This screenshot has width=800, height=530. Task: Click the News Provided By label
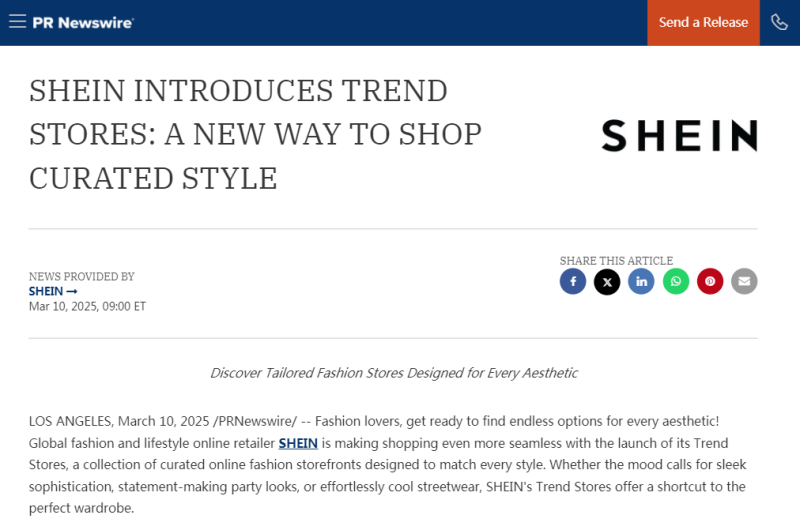point(81,276)
